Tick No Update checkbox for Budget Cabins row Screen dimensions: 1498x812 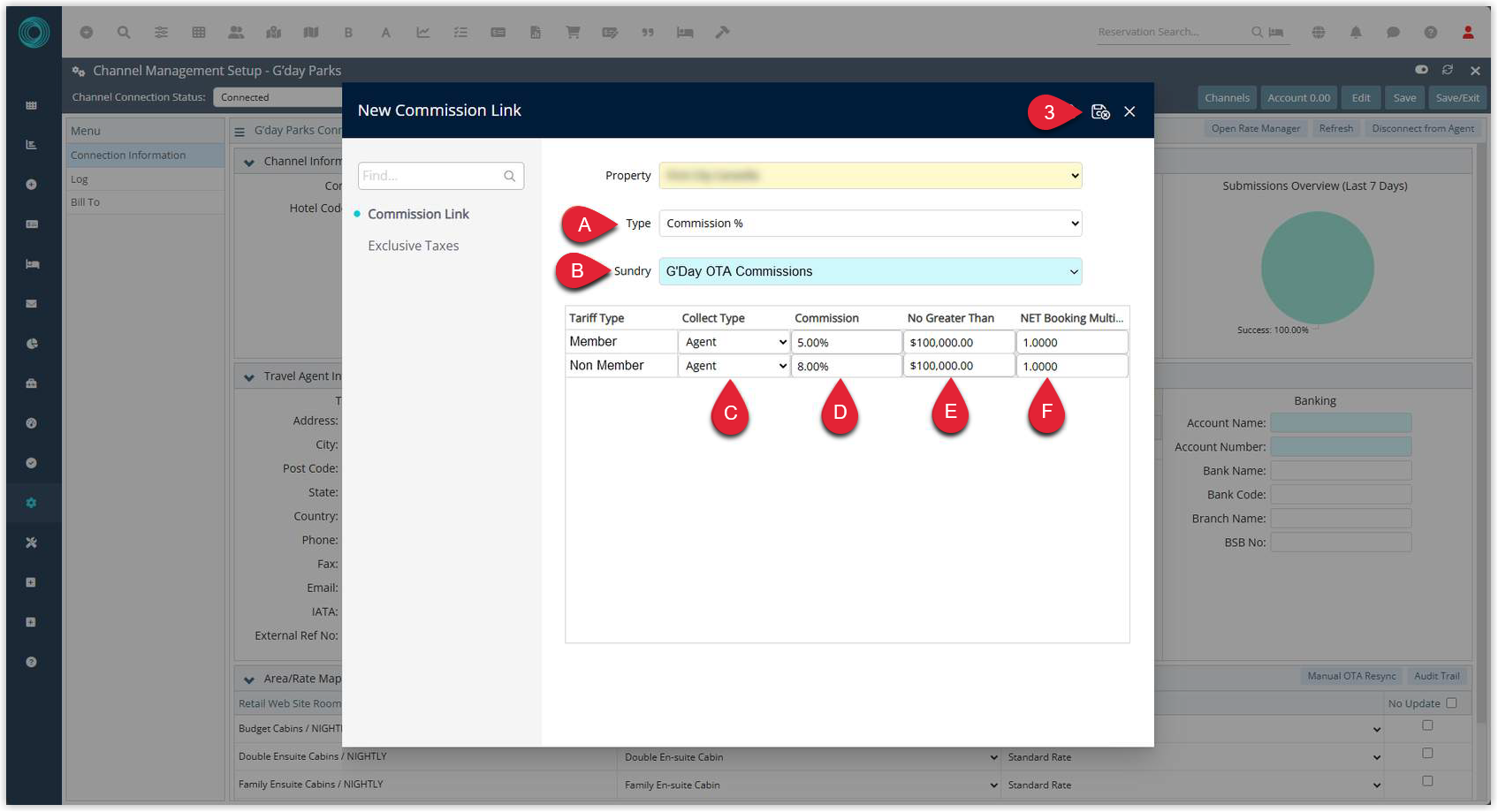pos(1427,725)
